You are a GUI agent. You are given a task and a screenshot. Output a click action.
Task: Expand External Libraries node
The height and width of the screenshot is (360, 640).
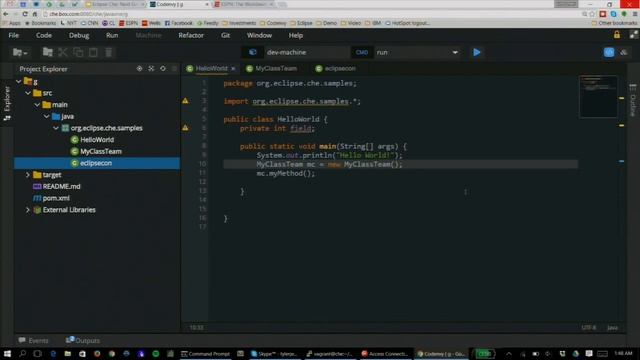coord(28,210)
